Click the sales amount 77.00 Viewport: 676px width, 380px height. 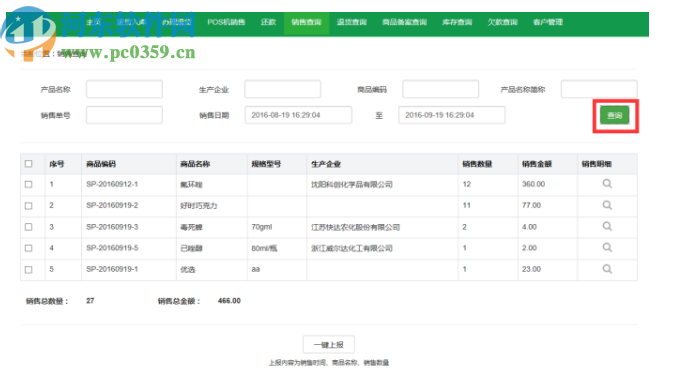[x=531, y=205]
